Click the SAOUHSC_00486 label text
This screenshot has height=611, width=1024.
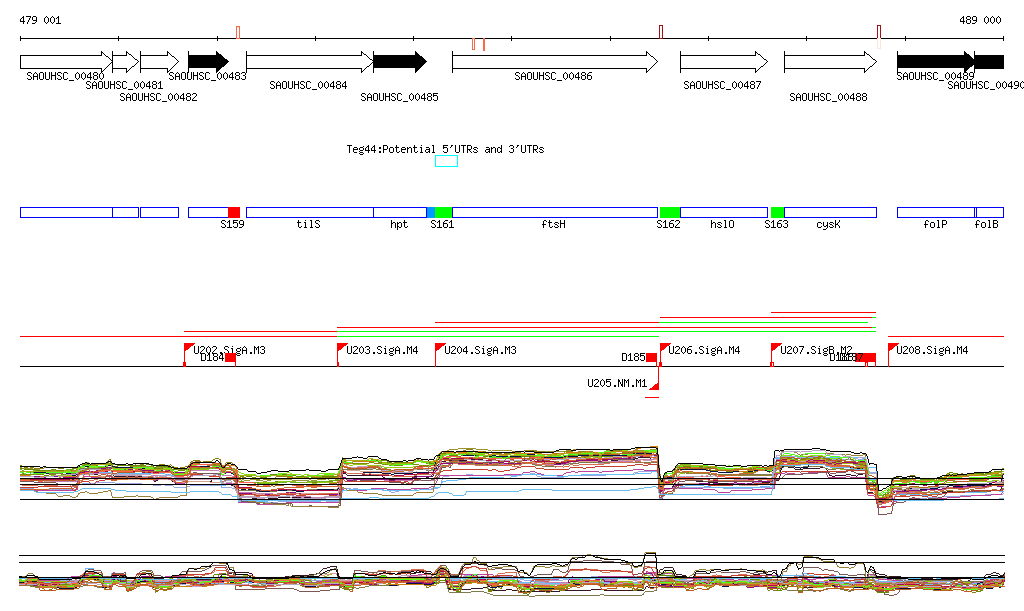click(x=553, y=76)
